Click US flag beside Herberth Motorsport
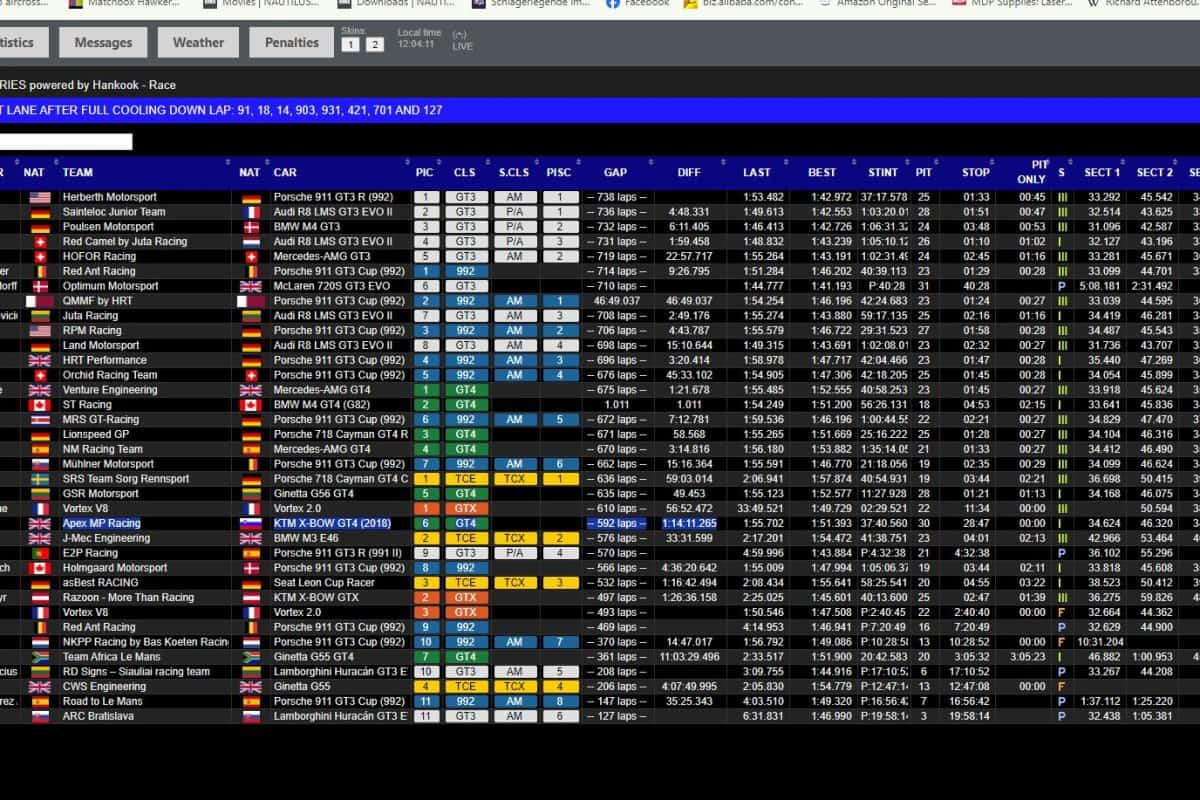1200x800 pixels. click(39, 198)
